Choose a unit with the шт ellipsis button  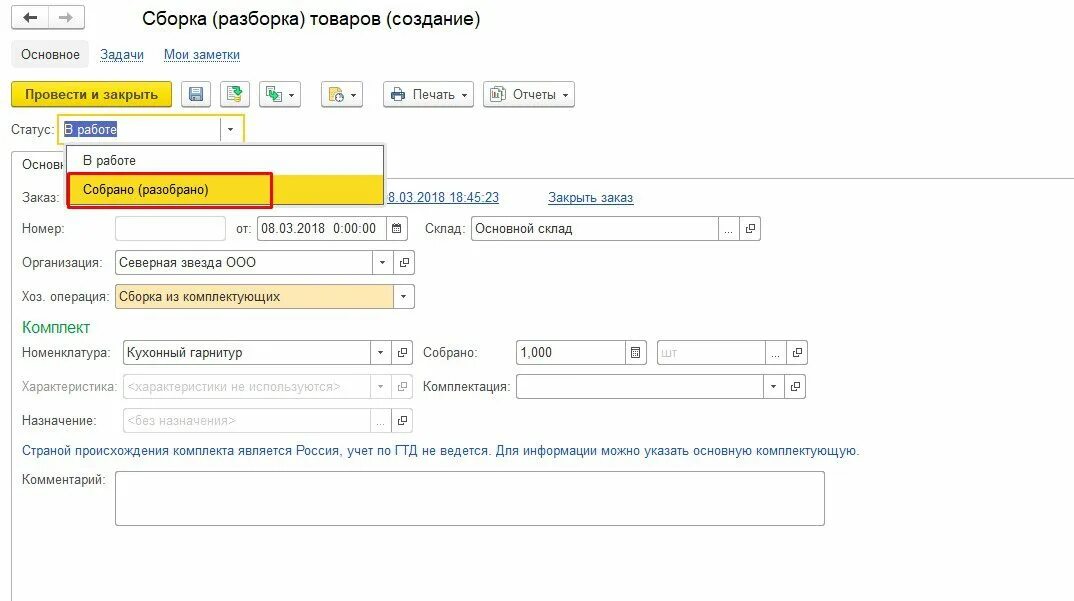(x=775, y=353)
